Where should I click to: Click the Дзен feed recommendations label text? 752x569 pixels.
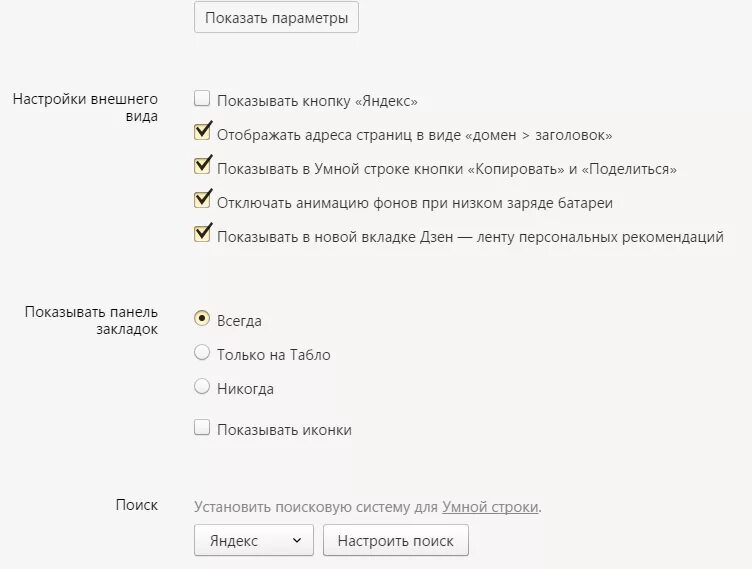tap(470, 237)
